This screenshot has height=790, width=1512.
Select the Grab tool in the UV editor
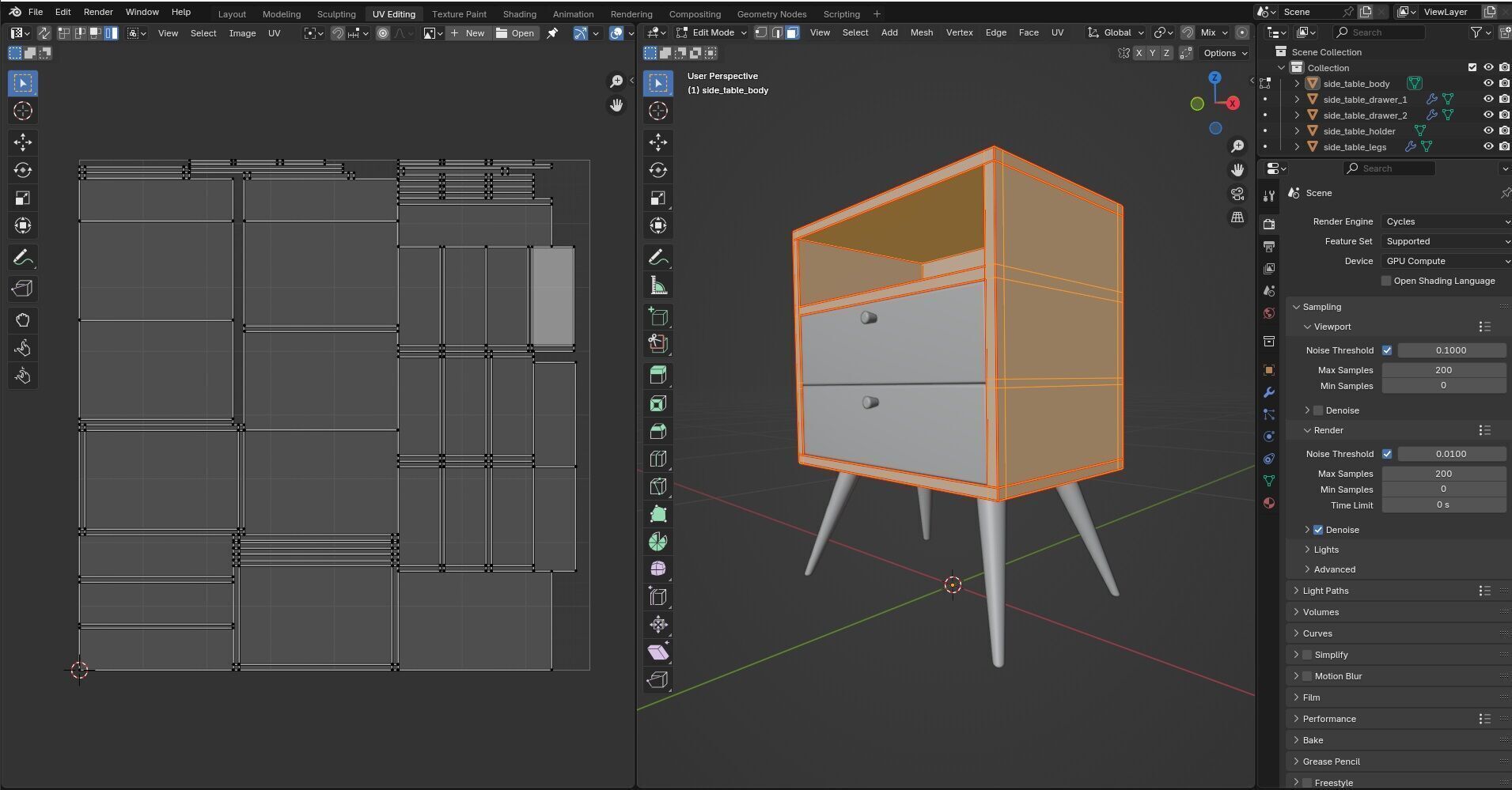point(23,320)
